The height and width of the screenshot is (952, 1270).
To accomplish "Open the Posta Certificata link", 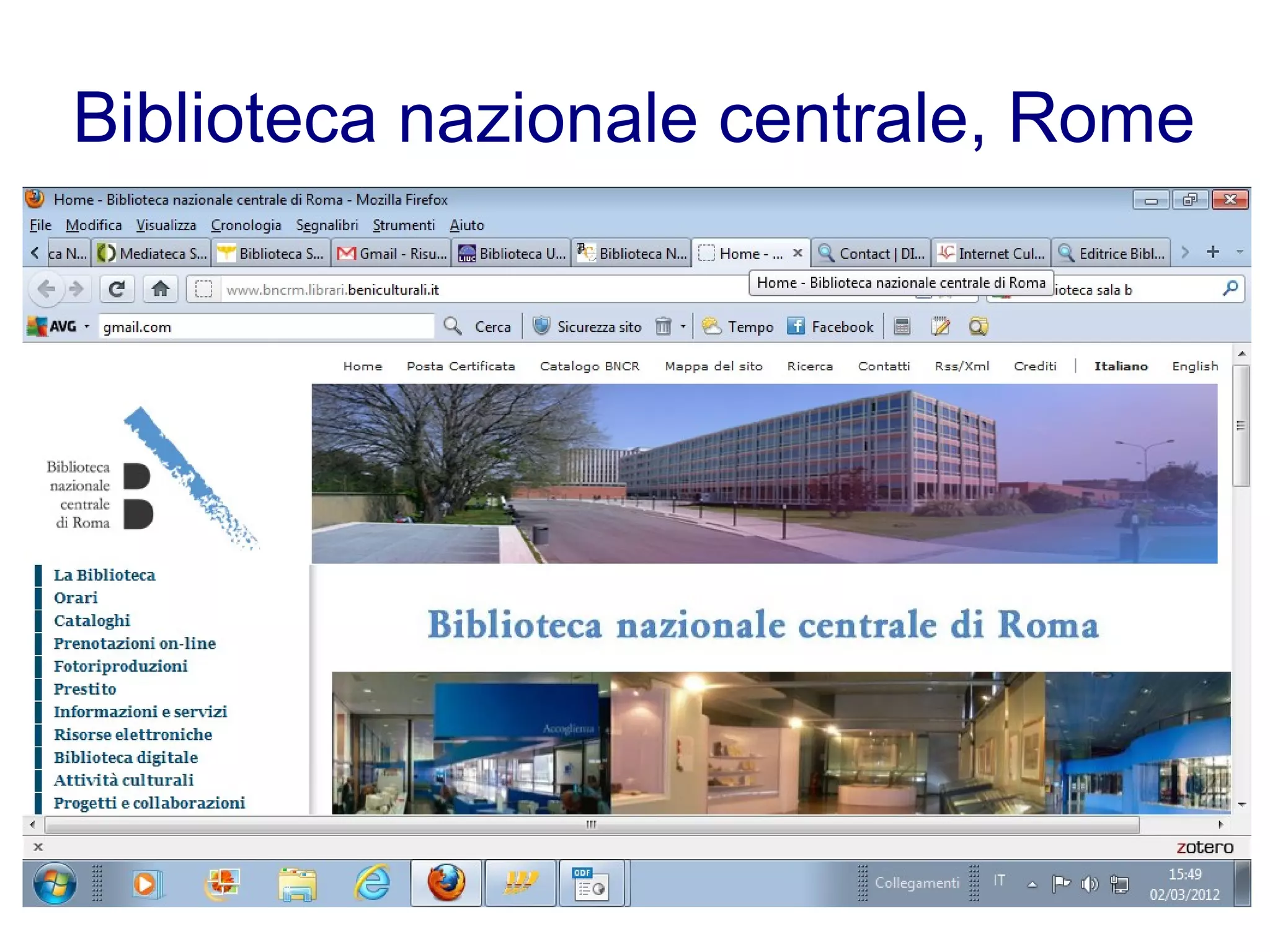I will [x=461, y=367].
